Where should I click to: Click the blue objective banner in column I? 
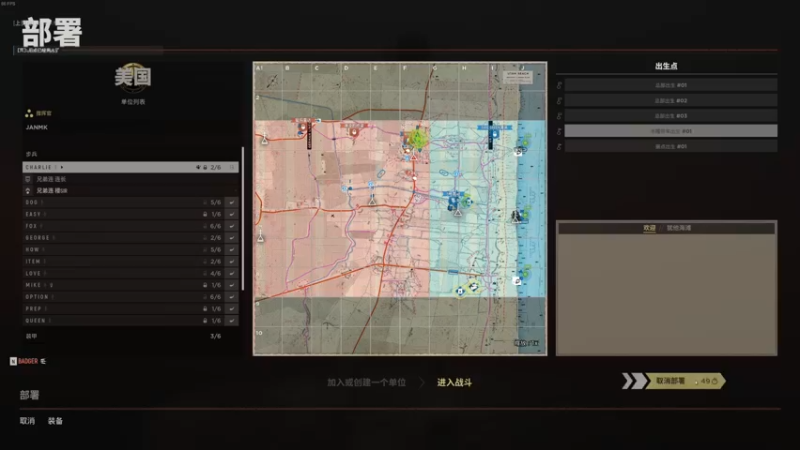coord(494,128)
